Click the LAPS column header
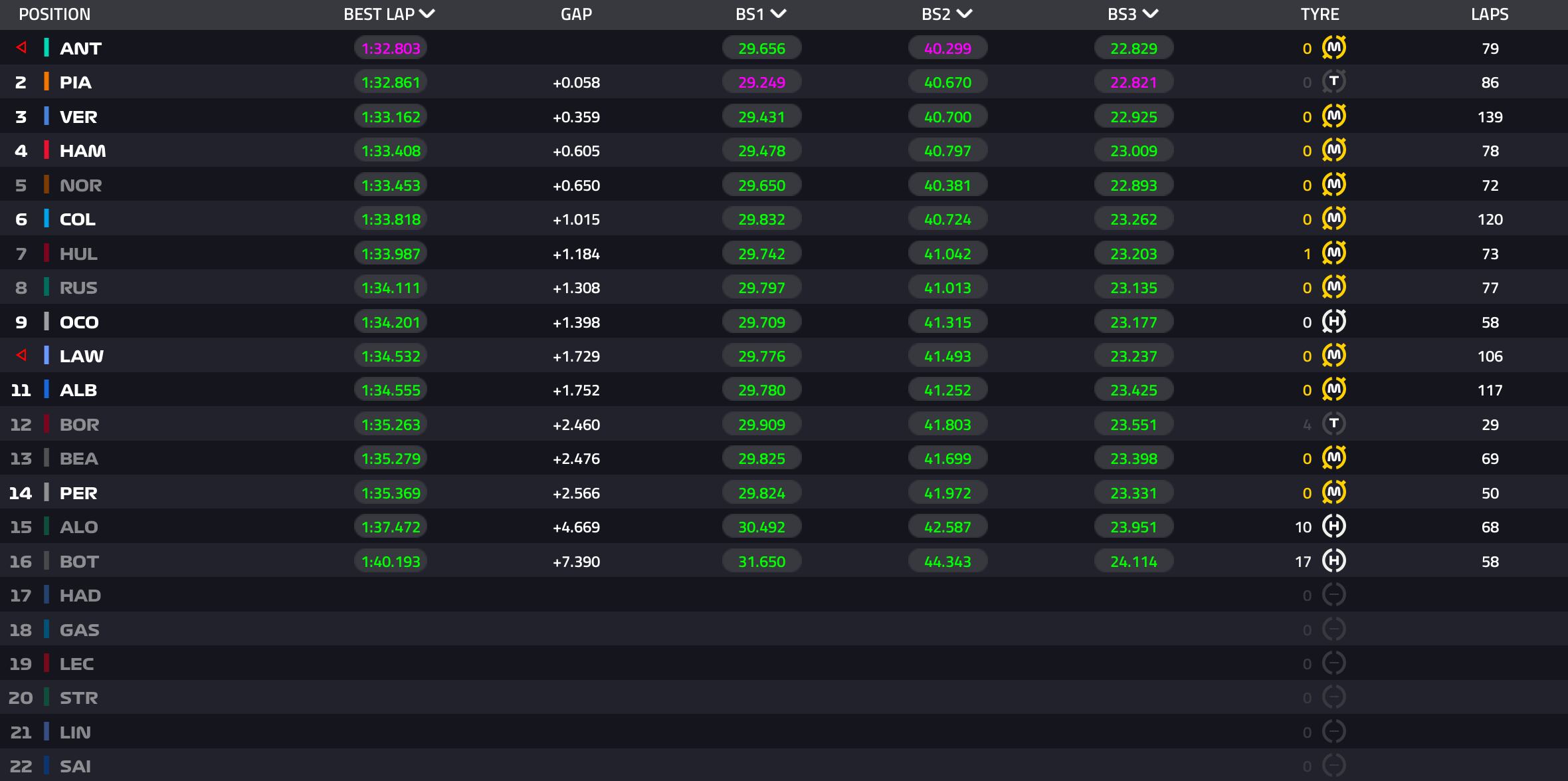The width and height of the screenshot is (1568, 781). 1490,14
